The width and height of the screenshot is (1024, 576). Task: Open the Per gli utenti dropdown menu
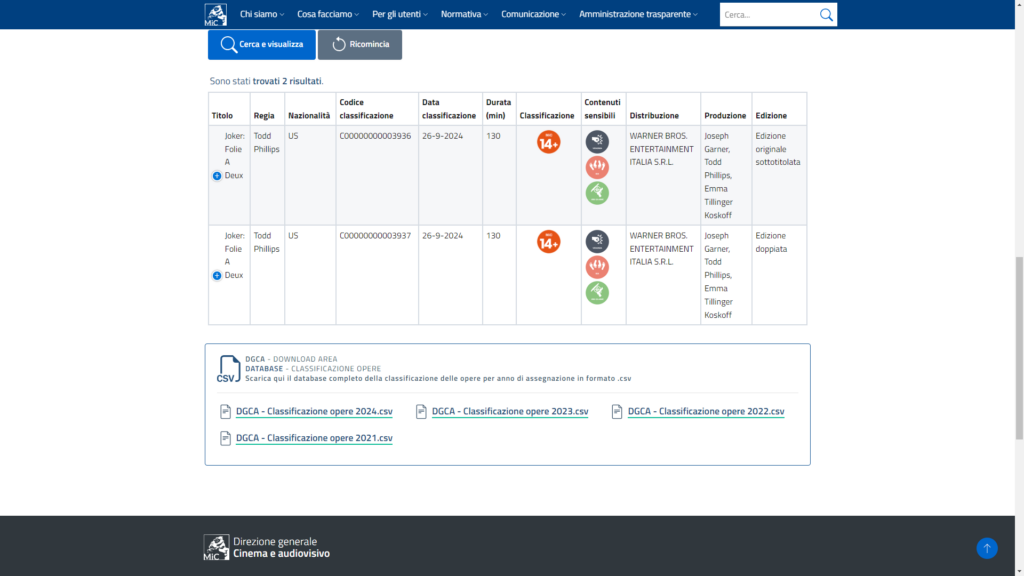pyautogui.click(x=400, y=14)
